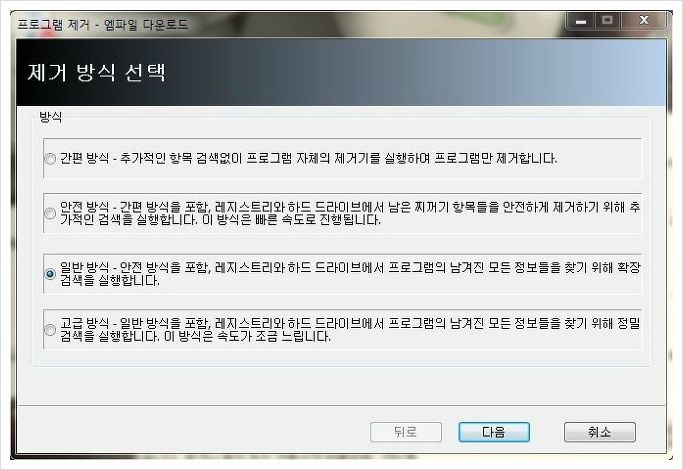683x470 pixels.
Task: Click the 방식 group box label
Action: click(51, 117)
